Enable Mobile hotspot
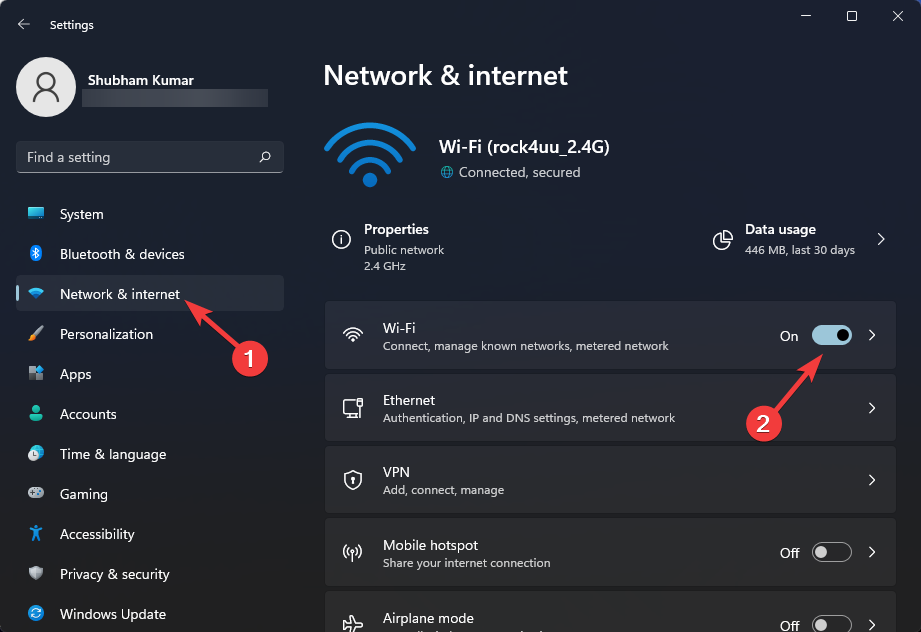The height and width of the screenshot is (632, 921). [x=832, y=552]
